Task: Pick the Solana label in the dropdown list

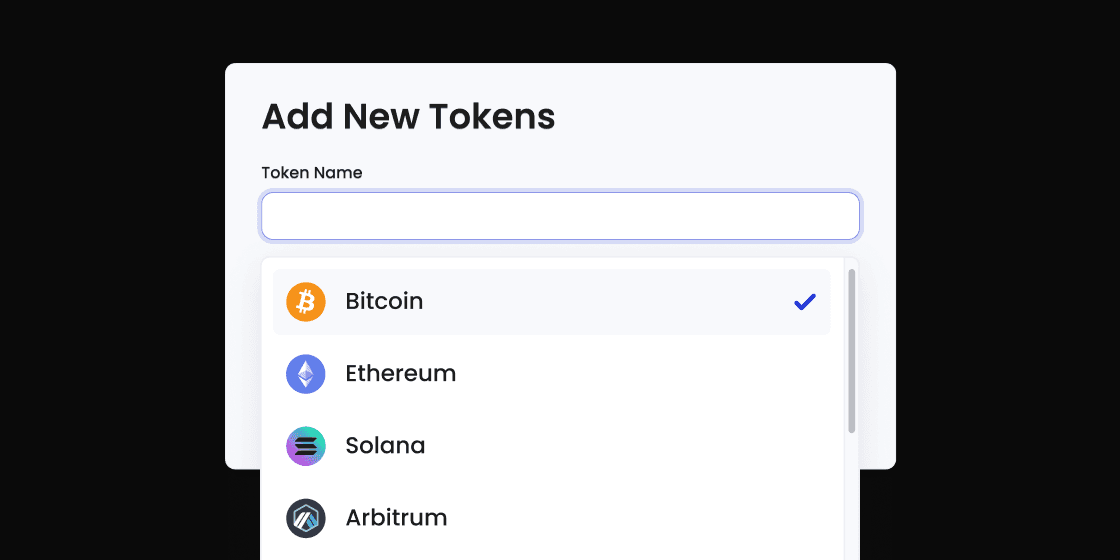Action: coord(385,446)
